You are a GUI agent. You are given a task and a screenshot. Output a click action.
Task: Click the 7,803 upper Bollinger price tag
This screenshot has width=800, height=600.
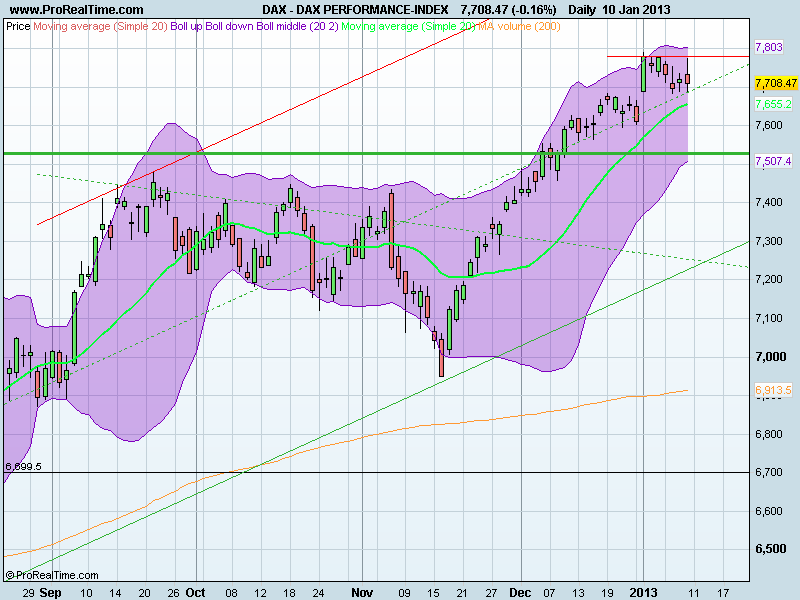pos(769,47)
